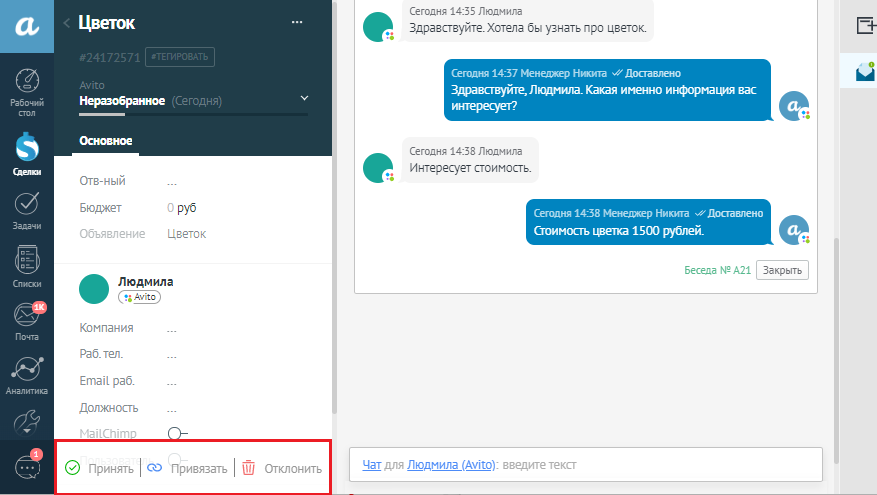The width and height of the screenshot is (877, 495).
Task: Switch to the Основное tab
Action: click(x=106, y=141)
